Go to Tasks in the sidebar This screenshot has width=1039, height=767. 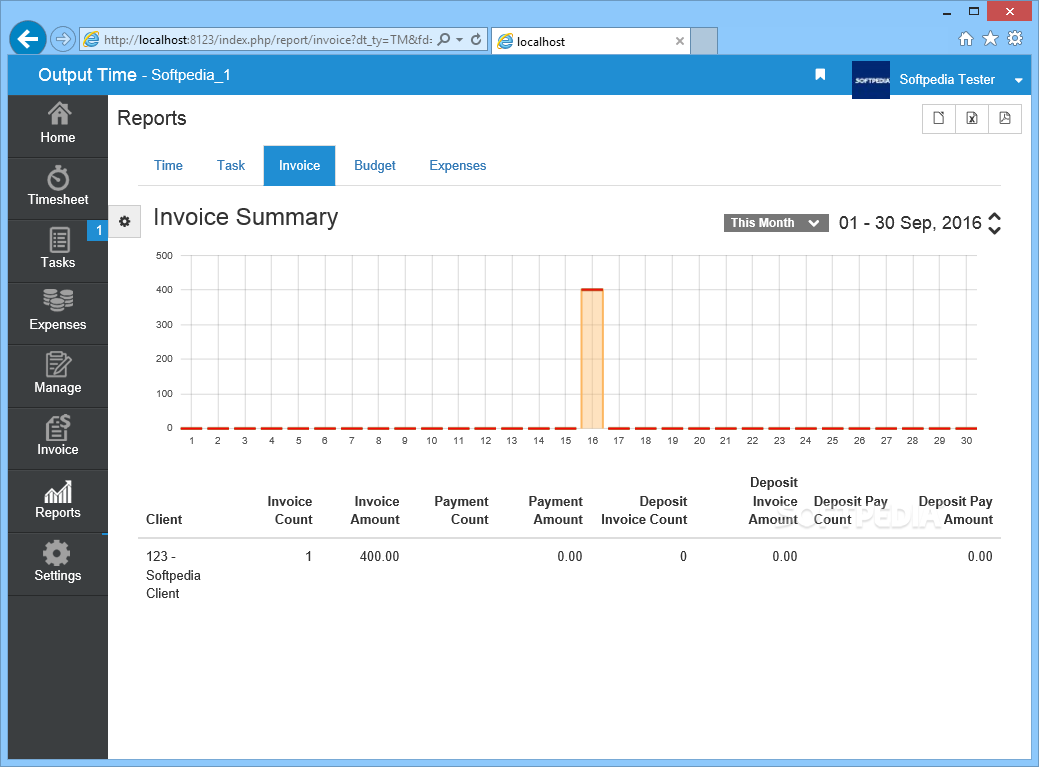point(58,251)
